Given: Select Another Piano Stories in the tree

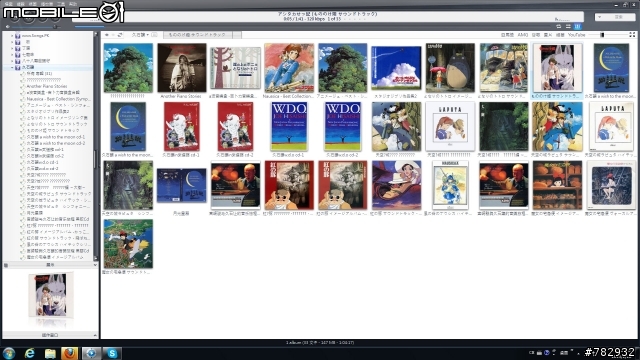Looking at the screenshot, I should [47, 87].
